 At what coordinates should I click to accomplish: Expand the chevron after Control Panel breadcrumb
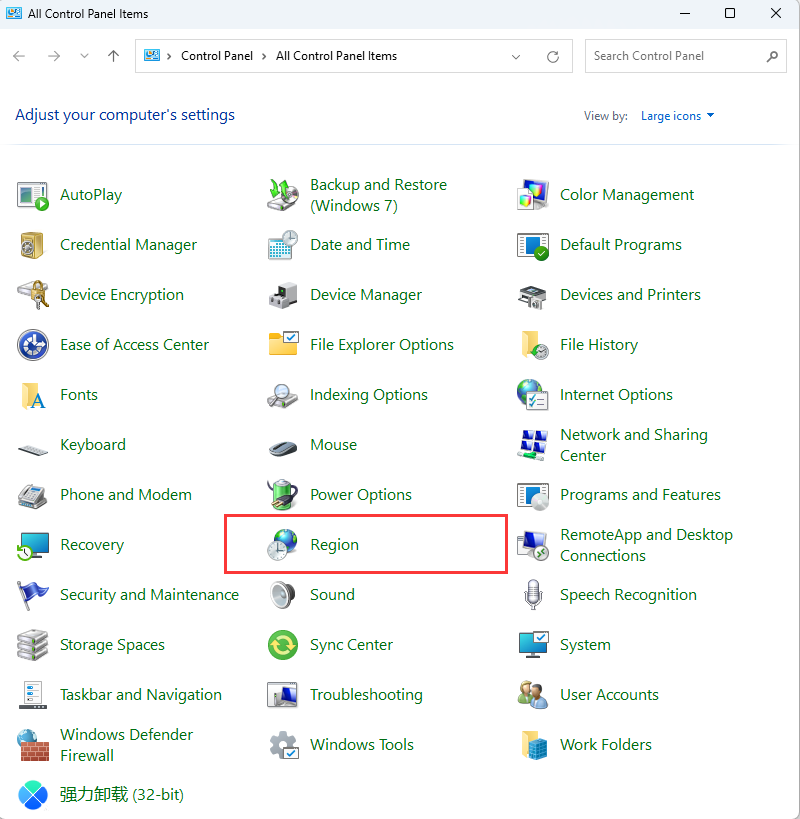[264, 56]
